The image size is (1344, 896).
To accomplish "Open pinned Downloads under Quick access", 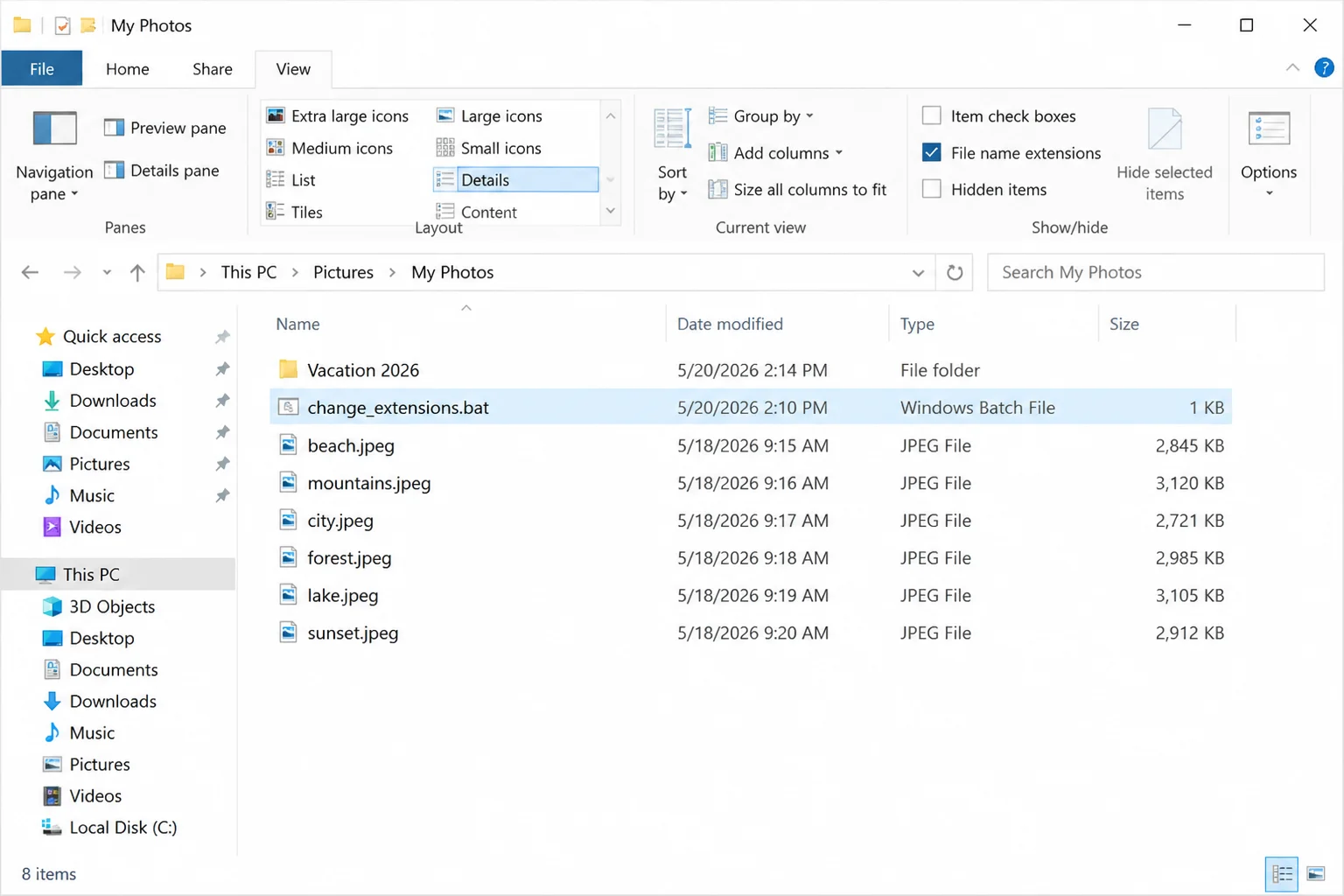I will click(x=113, y=401).
